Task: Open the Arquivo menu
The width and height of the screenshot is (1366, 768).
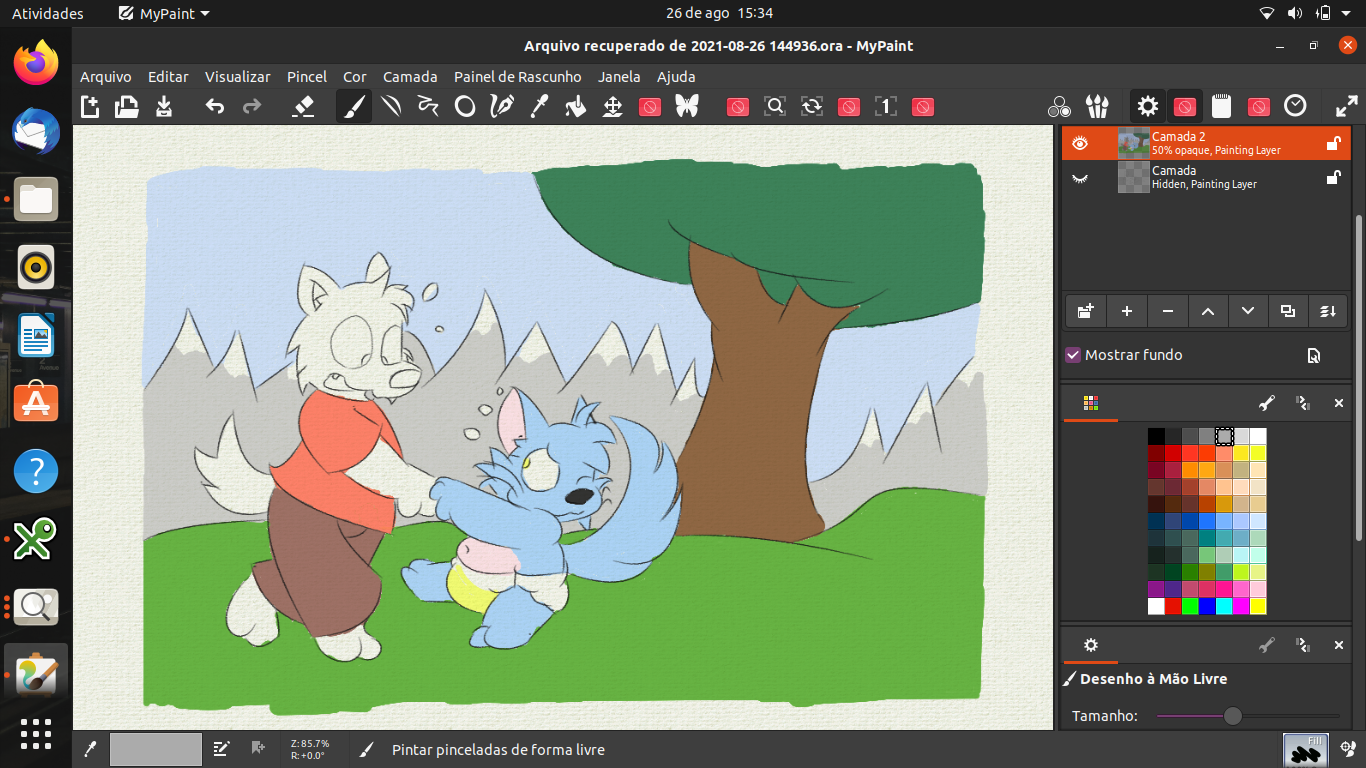Action: coord(106,77)
